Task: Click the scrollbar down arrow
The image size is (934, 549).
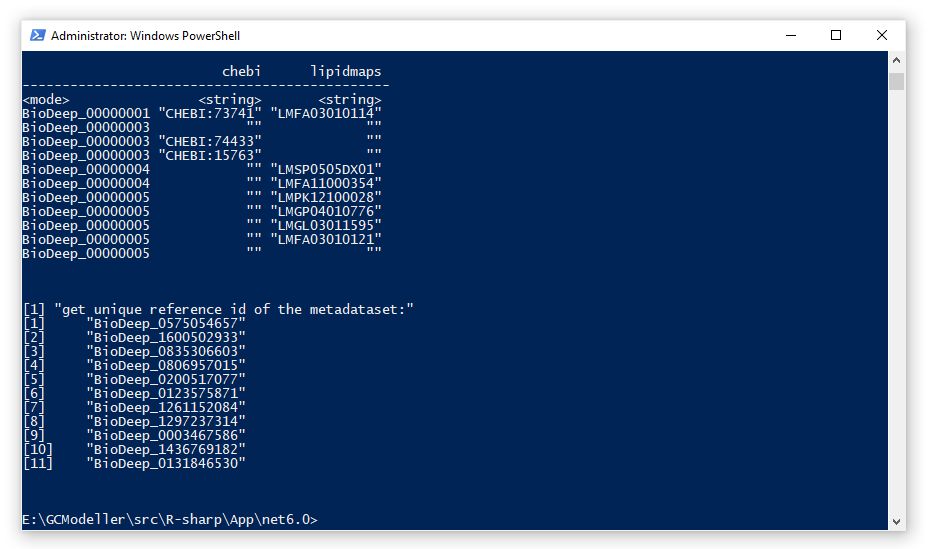Action: pyautogui.click(x=897, y=520)
